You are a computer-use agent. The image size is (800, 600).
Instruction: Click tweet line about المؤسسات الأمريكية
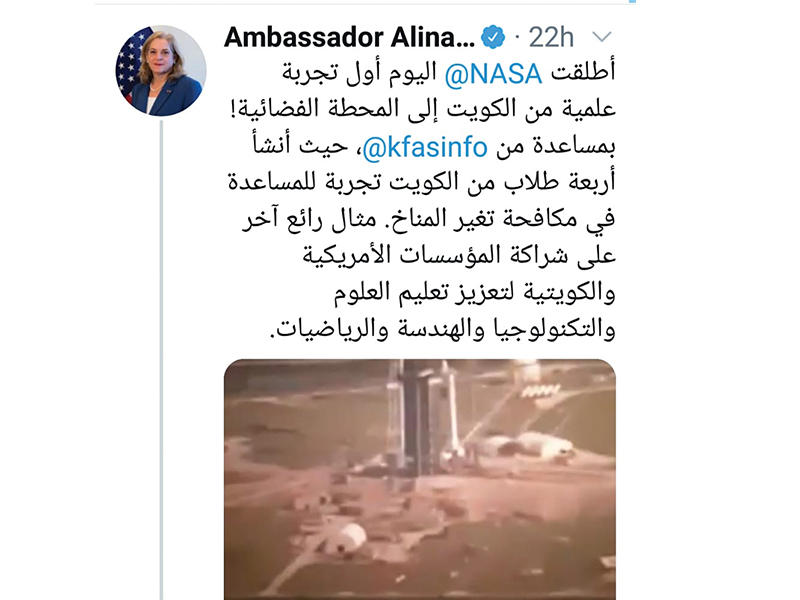459,255
